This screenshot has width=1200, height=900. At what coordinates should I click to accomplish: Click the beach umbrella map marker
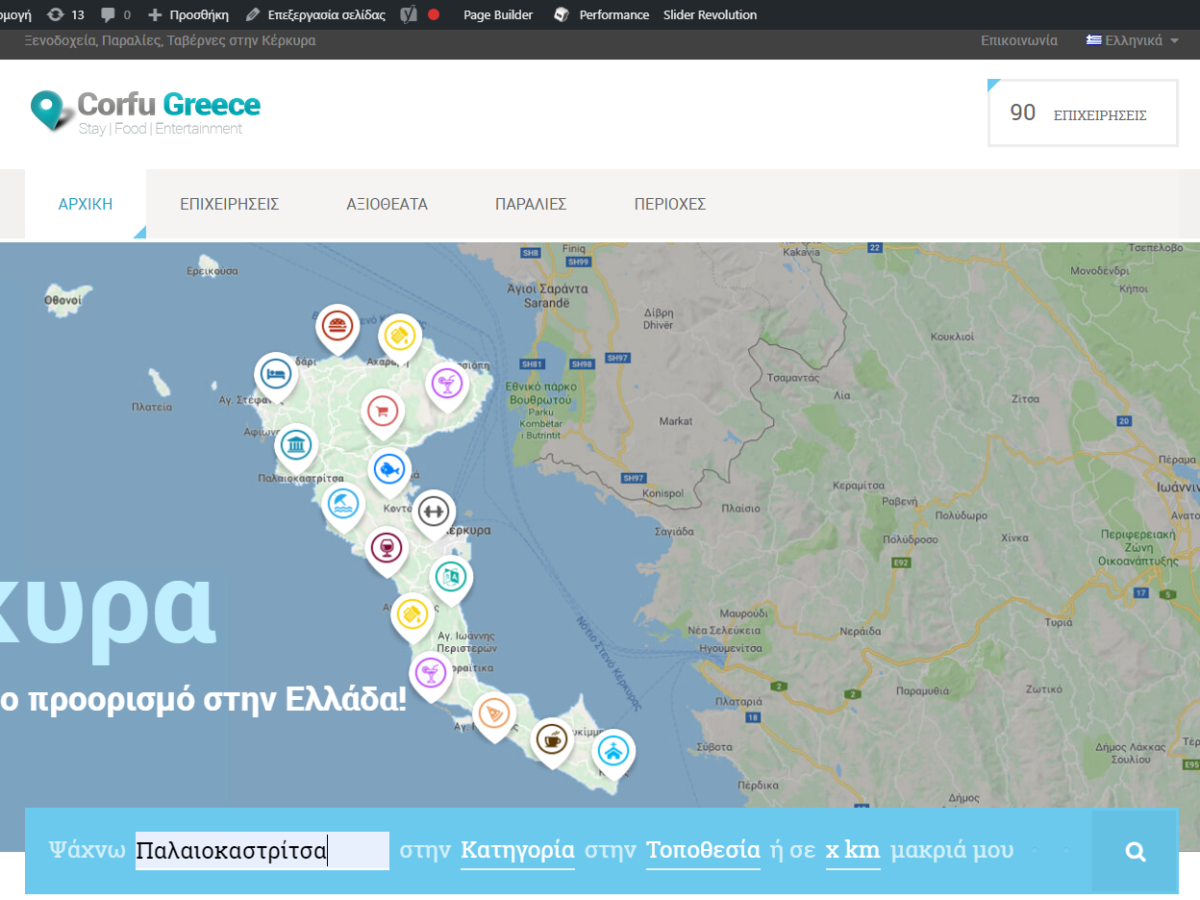click(x=342, y=503)
